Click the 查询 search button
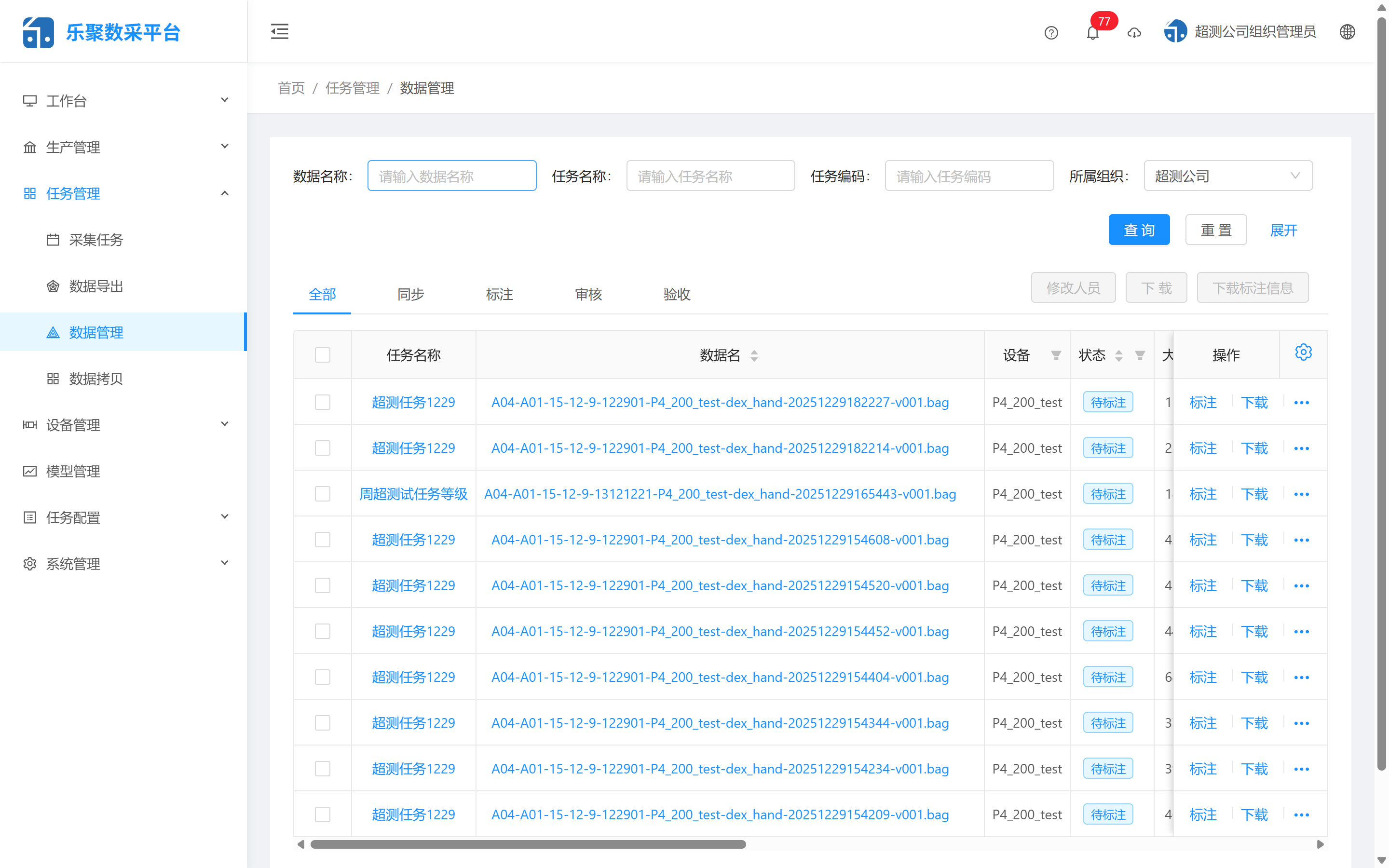Image resolution: width=1389 pixels, height=868 pixels. click(1139, 229)
